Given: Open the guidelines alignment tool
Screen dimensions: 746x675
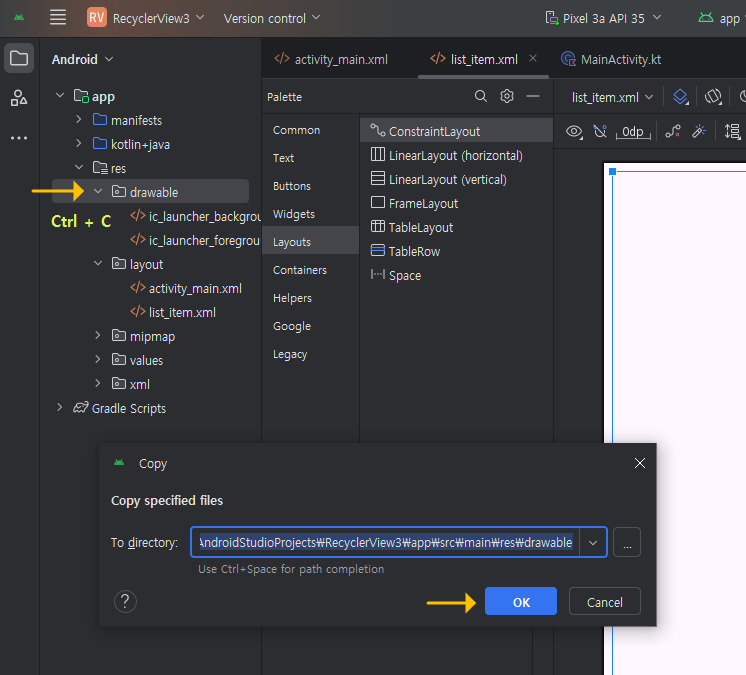Looking at the screenshot, I should (732, 131).
